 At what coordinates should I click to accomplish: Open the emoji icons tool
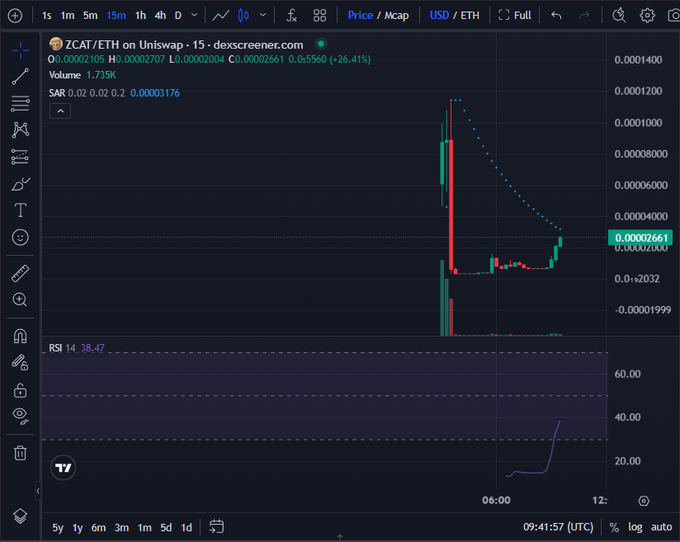pyautogui.click(x=20, y=237)
